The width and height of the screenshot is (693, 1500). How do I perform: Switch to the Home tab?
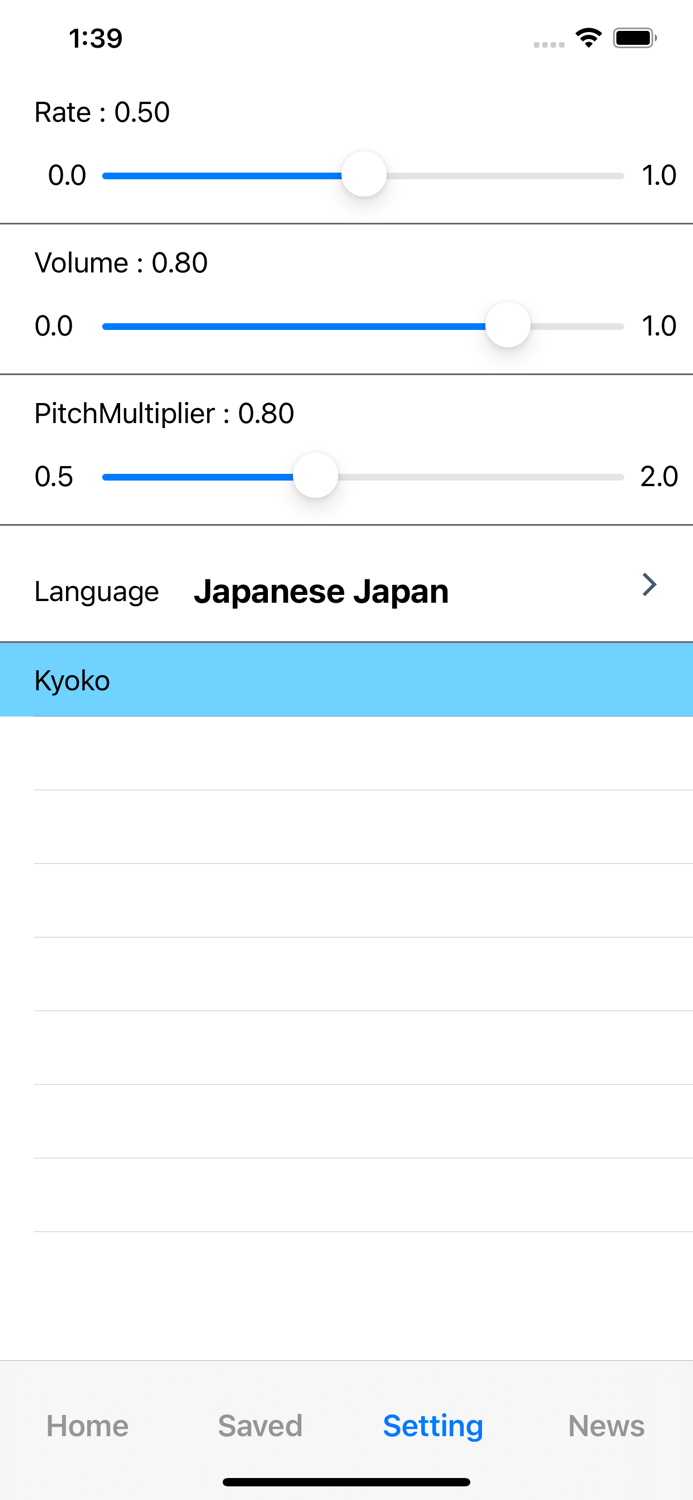(87, 1425)
